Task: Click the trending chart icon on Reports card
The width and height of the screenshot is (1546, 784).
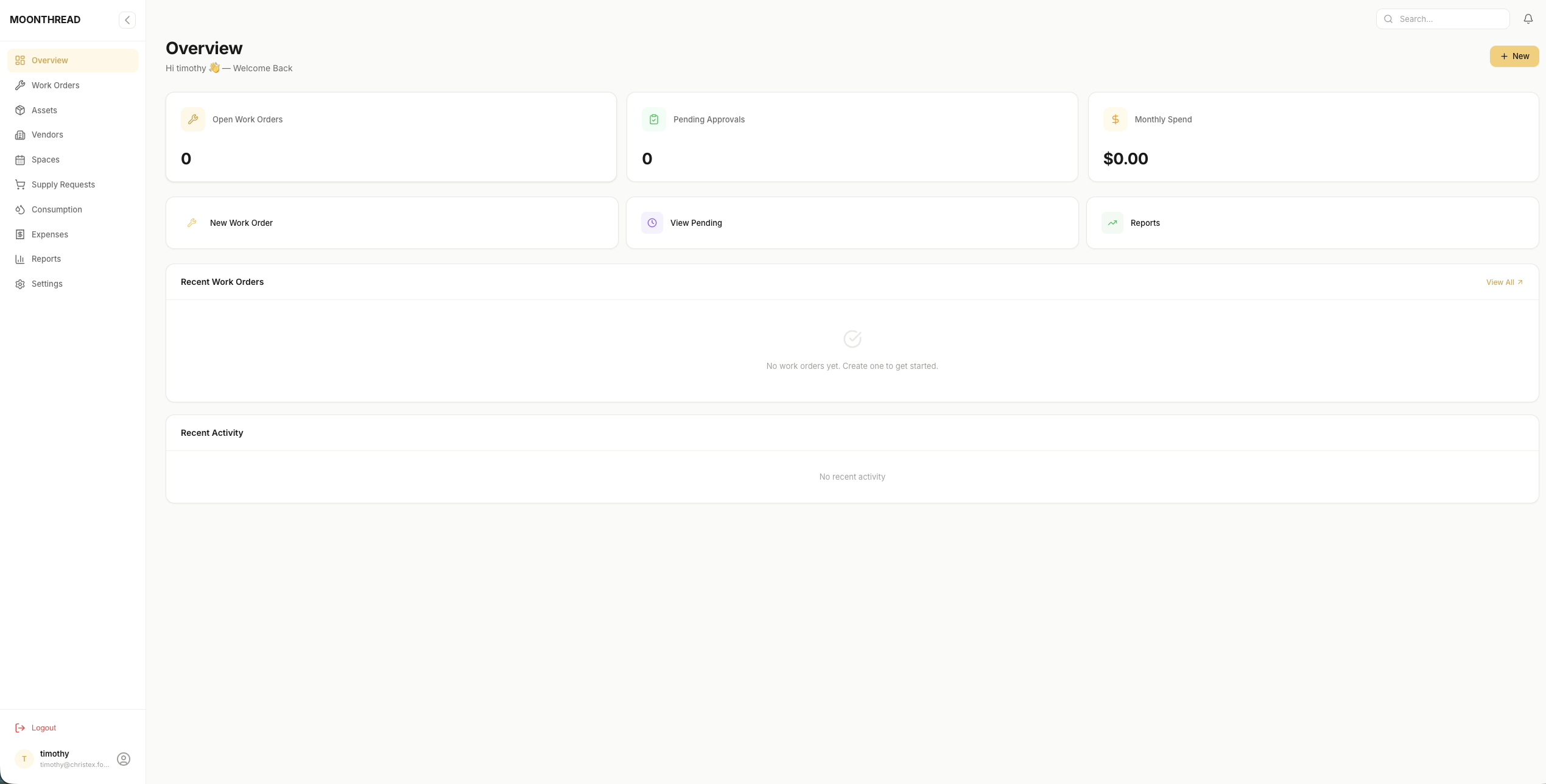Action: coord(1112,222)
